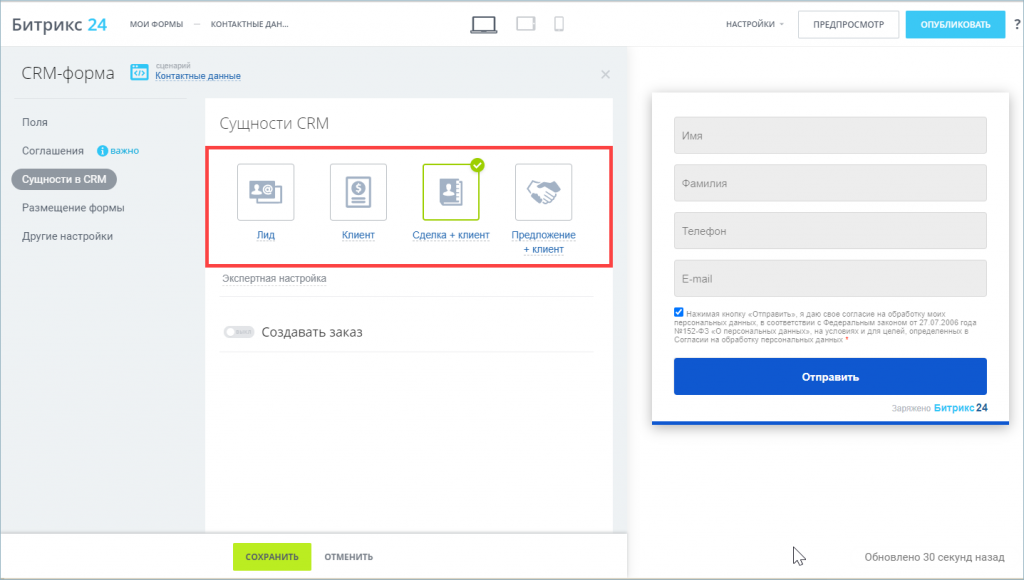Viewport: 1024px width, 580px height.
Task: Select the Сущности в CRM section
Action: pyautogui.click(x=64, y=179)
